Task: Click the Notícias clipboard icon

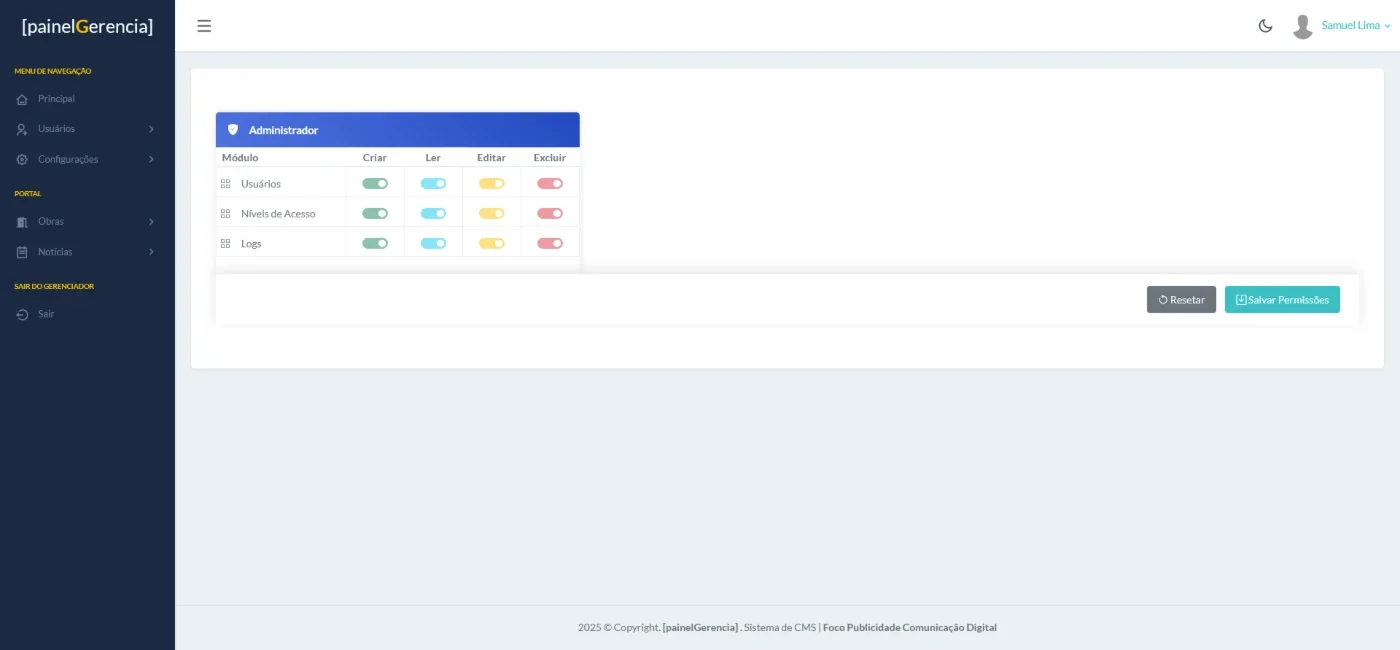Action: click(x=22, y=252)
